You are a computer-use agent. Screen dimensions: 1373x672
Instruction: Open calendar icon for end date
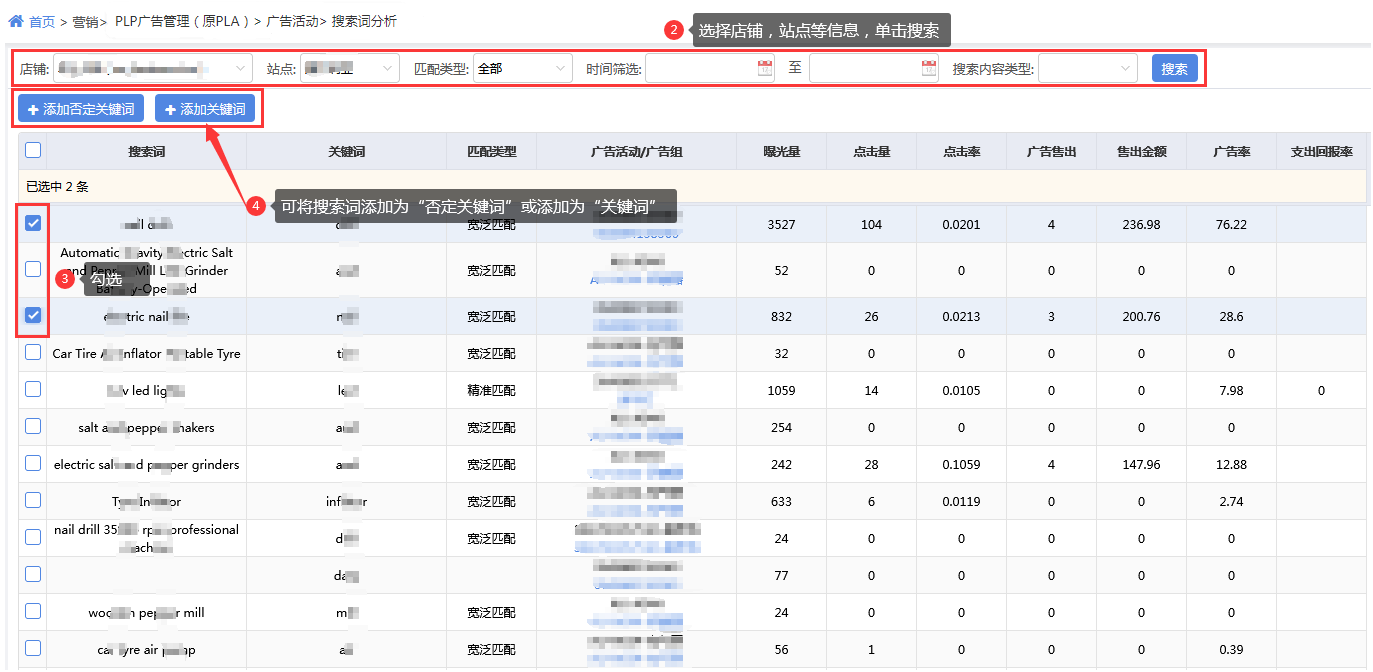pos(929,68)
